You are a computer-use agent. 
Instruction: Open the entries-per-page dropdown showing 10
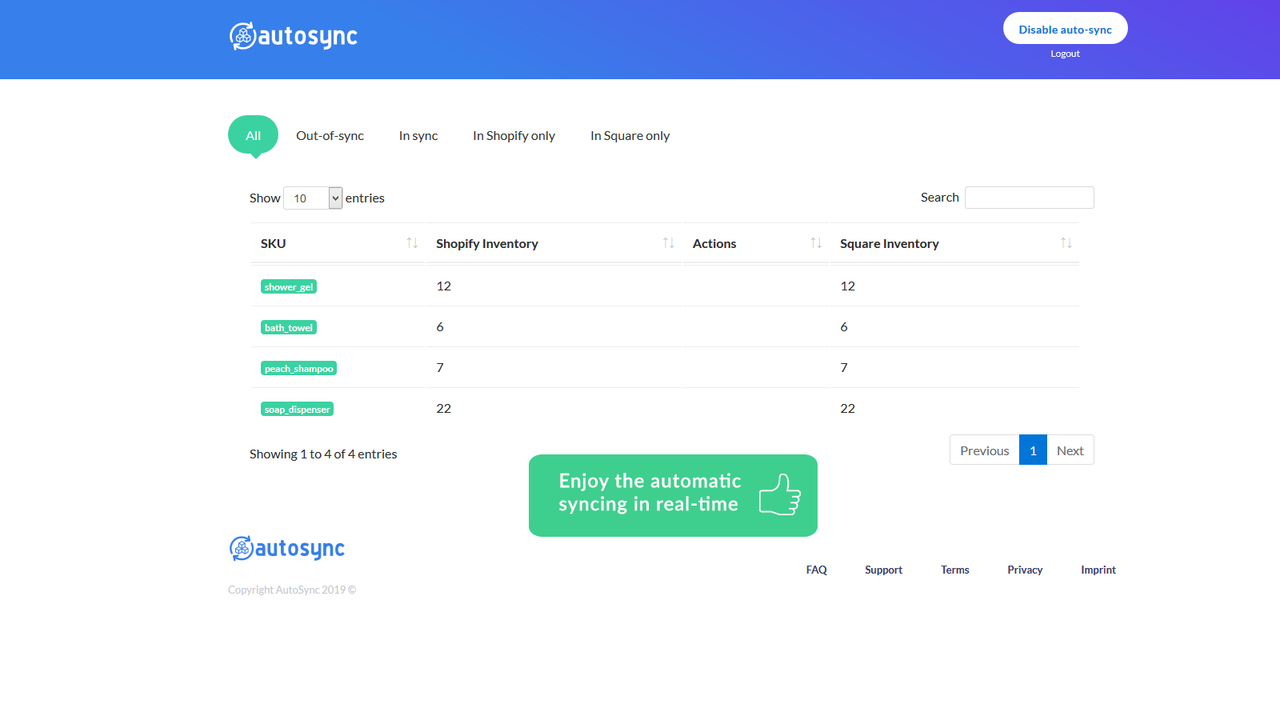[x=313, y=198]
